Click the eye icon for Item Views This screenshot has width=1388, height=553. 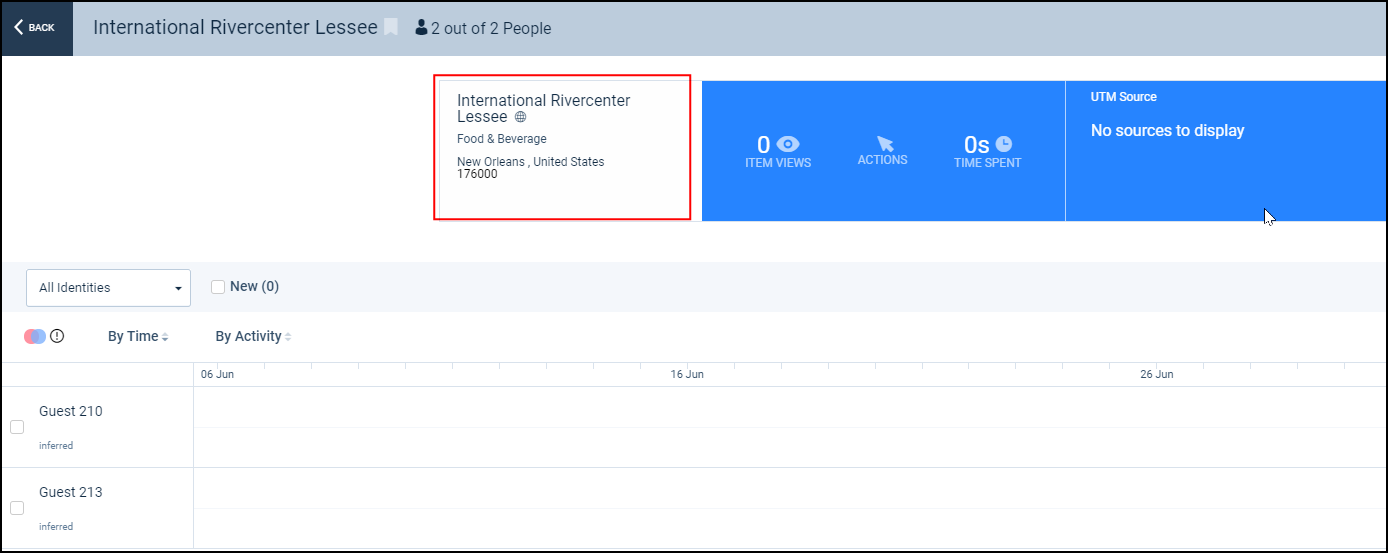tap(788, 145)
